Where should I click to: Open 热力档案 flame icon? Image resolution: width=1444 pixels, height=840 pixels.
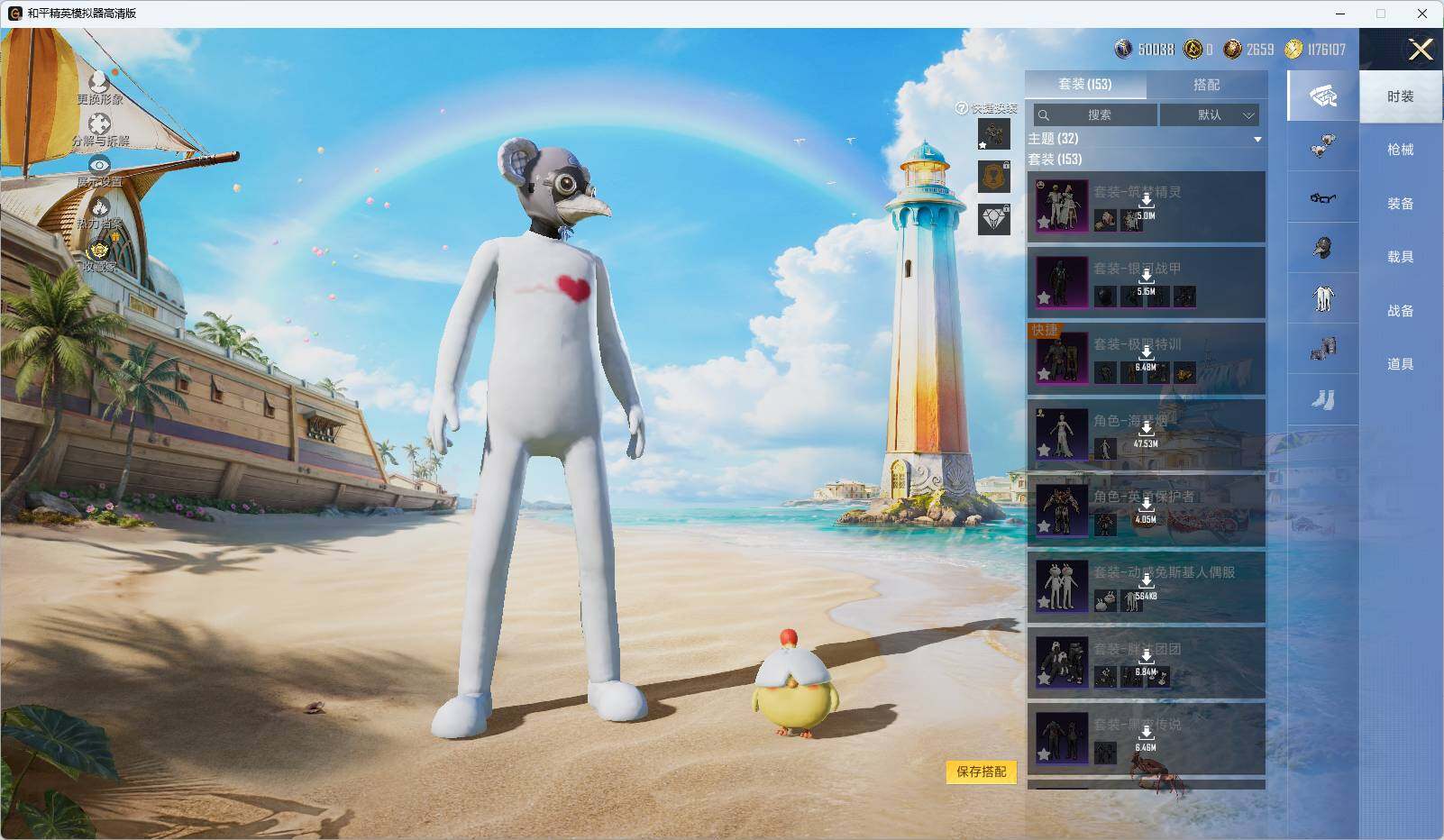coord(99,207)
